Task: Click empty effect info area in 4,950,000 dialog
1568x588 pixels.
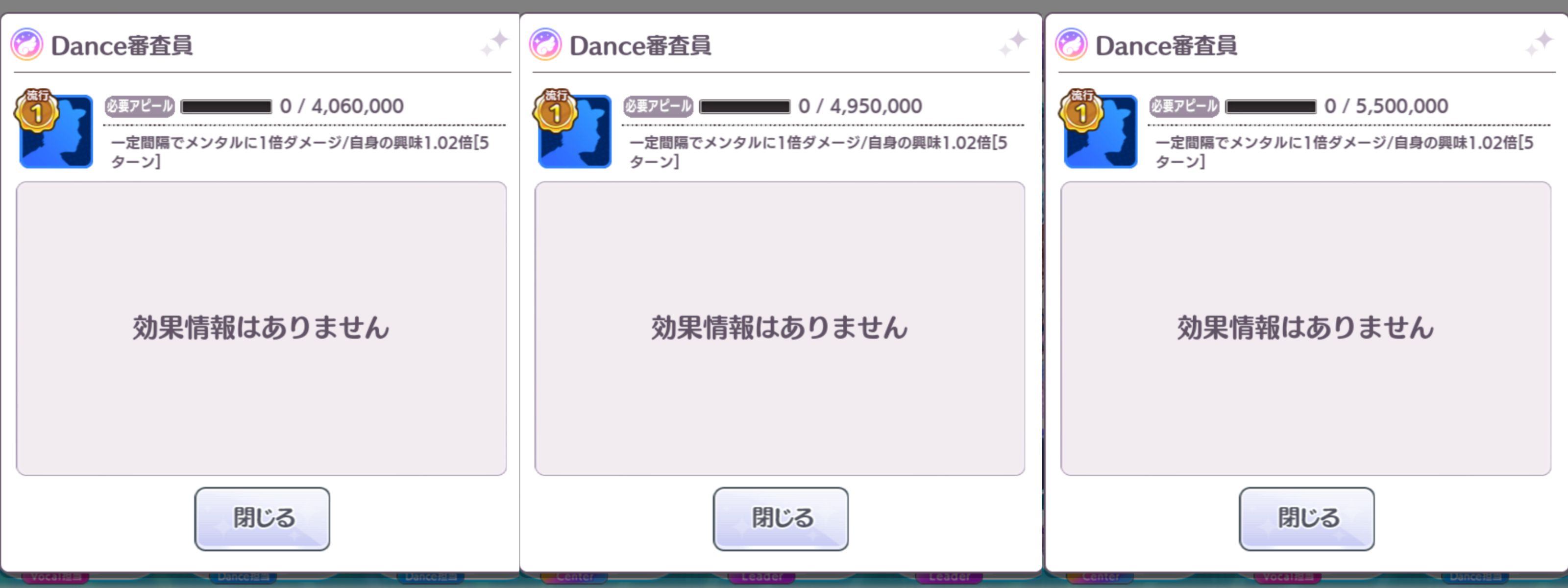Action: 780,329
